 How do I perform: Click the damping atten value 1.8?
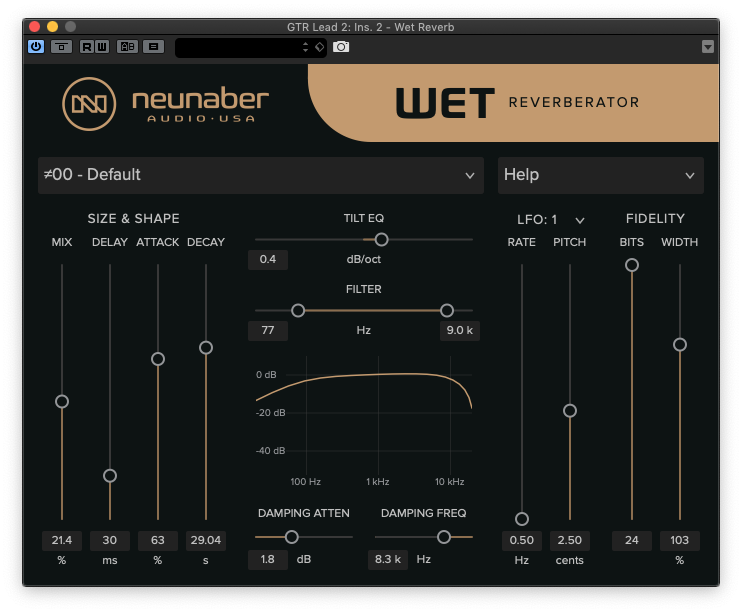268,560
